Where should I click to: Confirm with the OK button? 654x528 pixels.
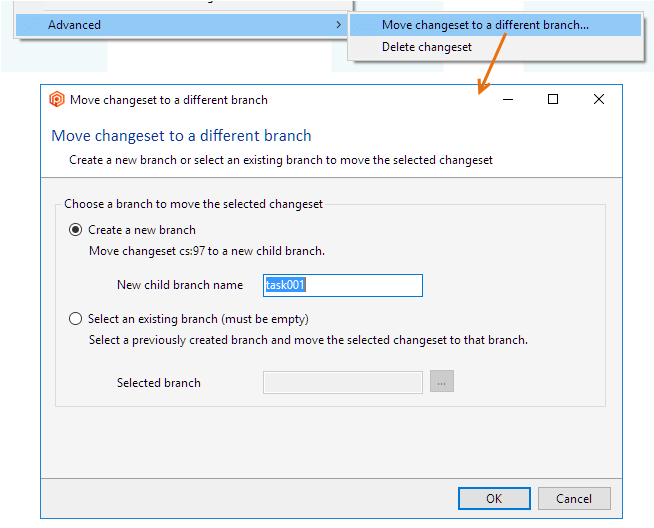tap(494, 498)
